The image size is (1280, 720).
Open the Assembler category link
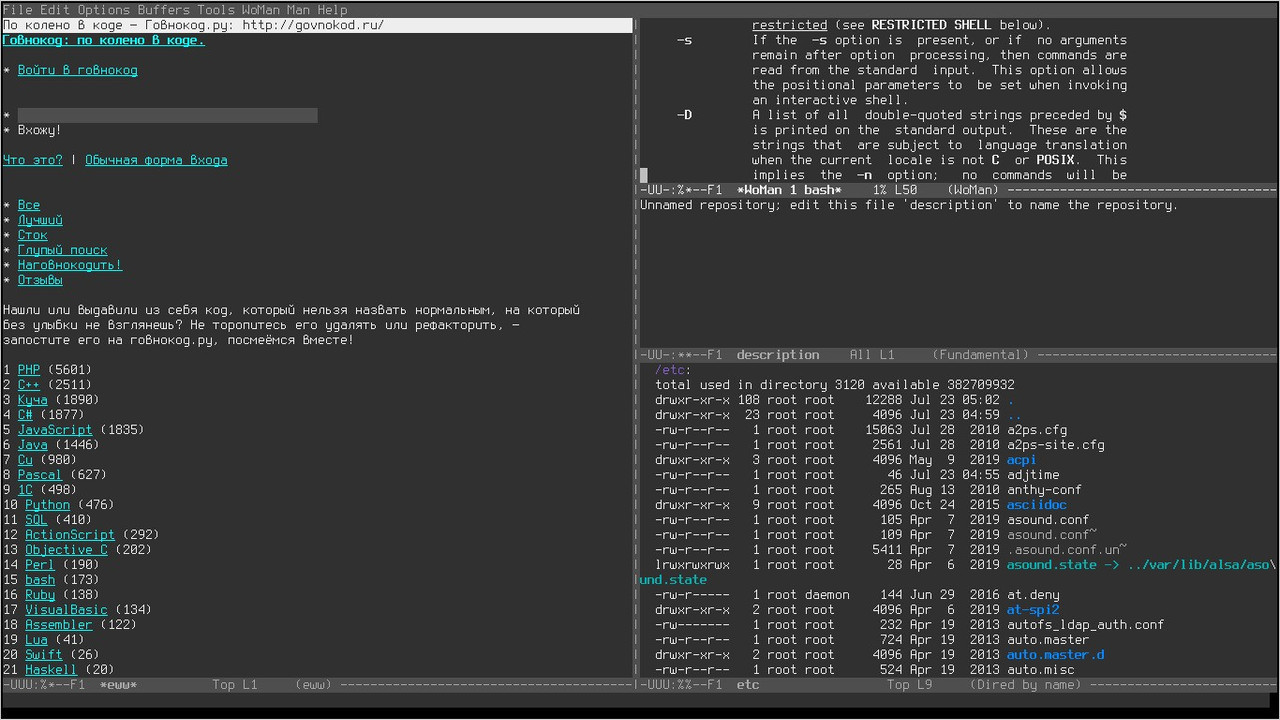click(59, 625)
